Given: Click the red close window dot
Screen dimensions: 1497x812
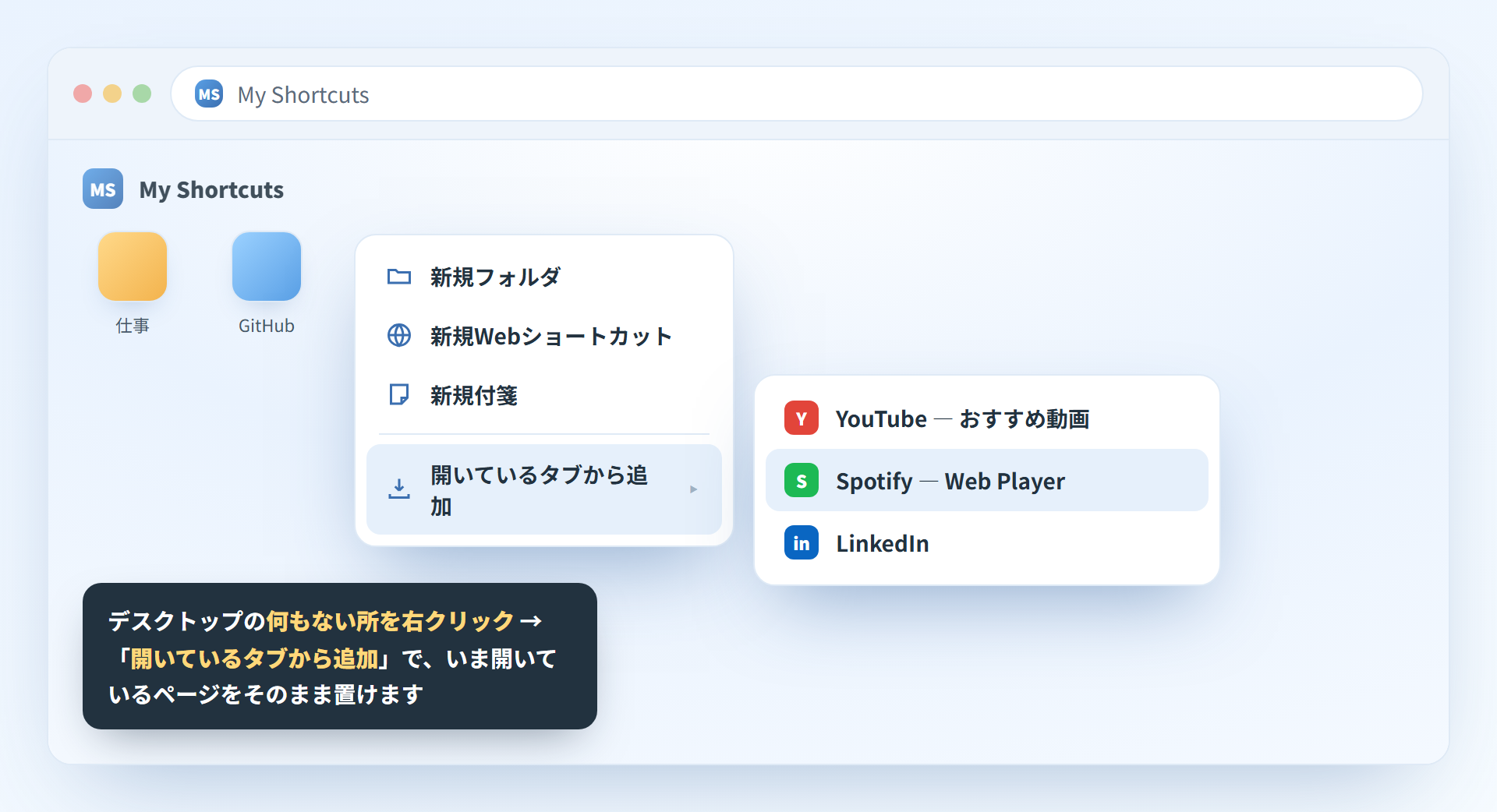Looking at the screenshot, I should (83, 94).
